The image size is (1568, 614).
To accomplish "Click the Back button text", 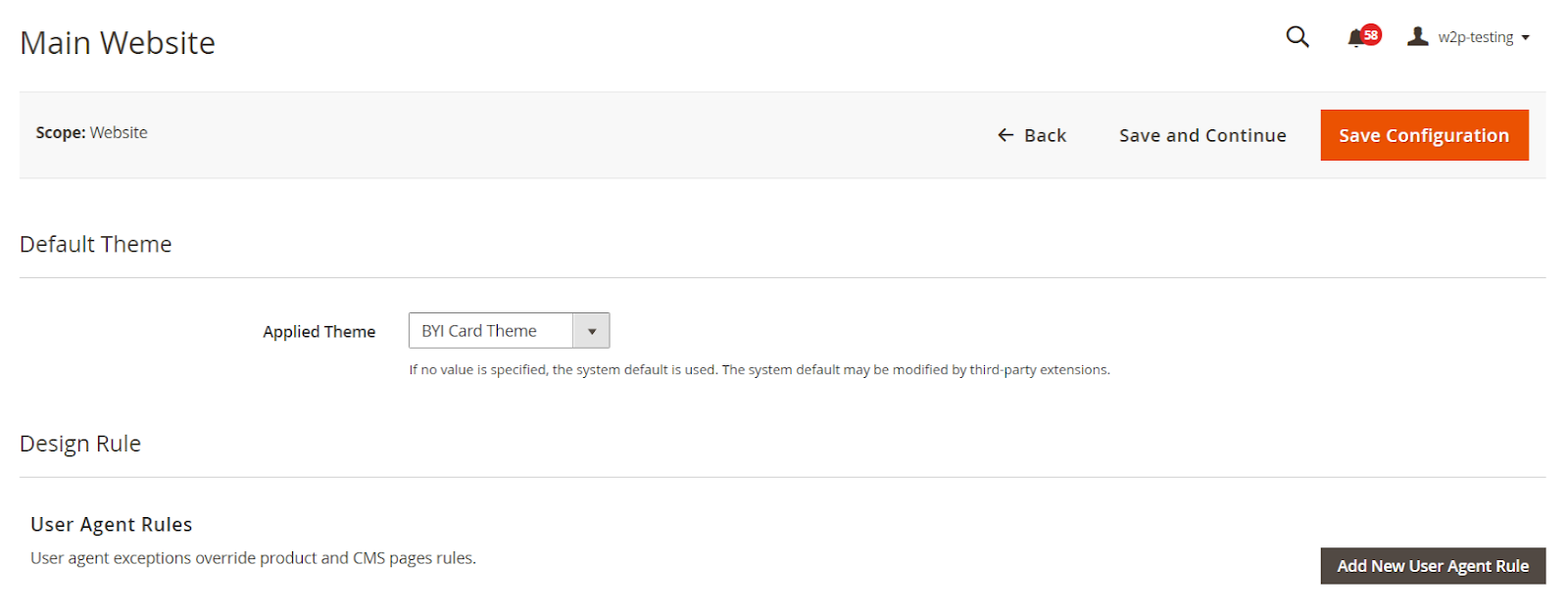I will coord(1045,135).
